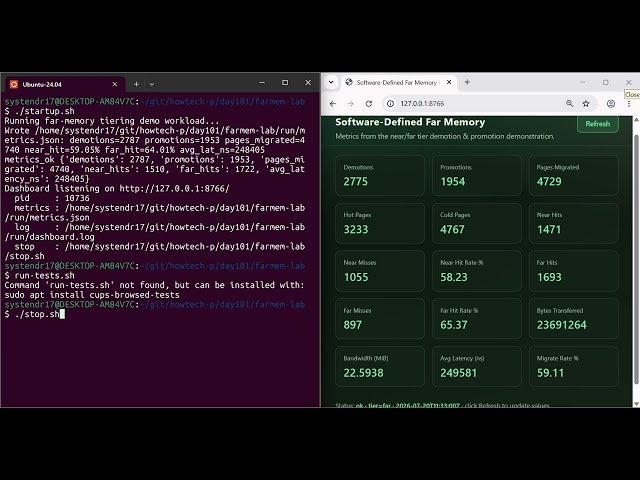Click the 'Running far-memory tiering demo workload...' line
The width and height of the screenshot is (640, 480).
(x=111, y=121)
